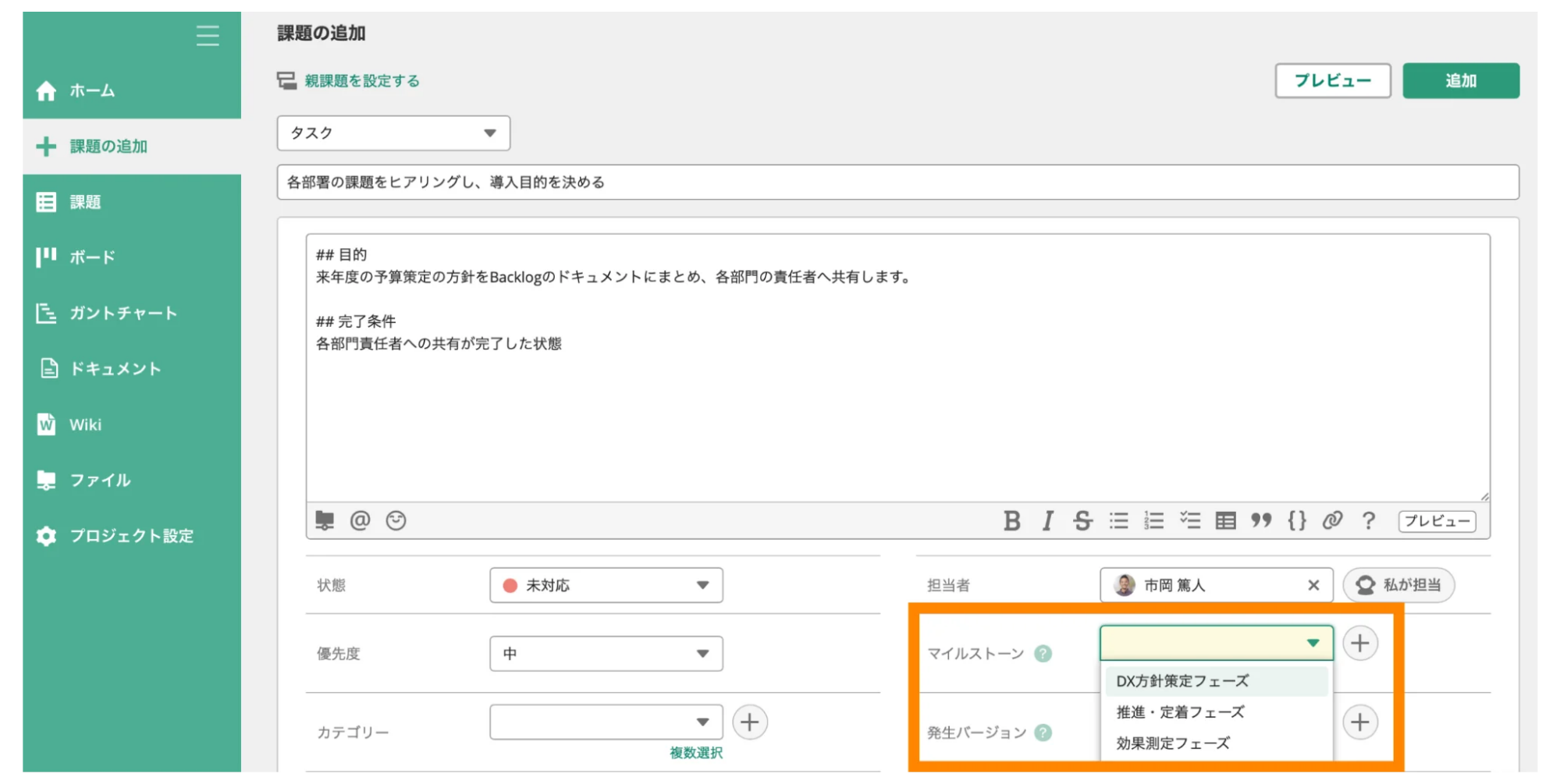This screenshot has height=784, width=1560.
Task: Insert a checklist
Action: pos(1189,520)
